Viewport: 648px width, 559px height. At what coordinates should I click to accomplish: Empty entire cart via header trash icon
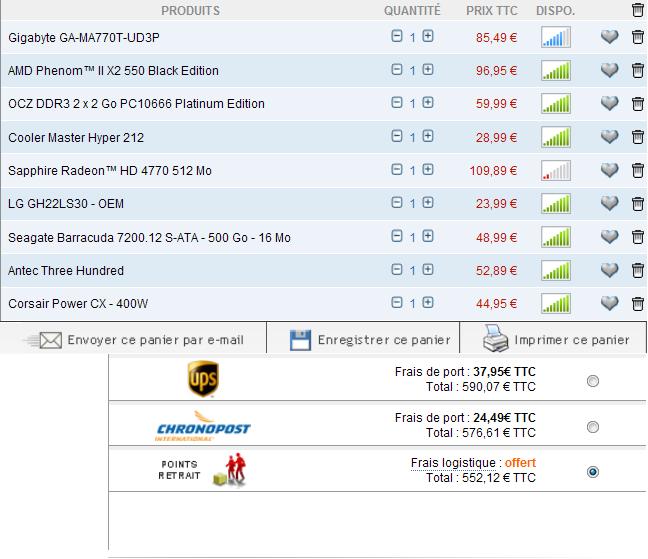[x=638, y=10]
